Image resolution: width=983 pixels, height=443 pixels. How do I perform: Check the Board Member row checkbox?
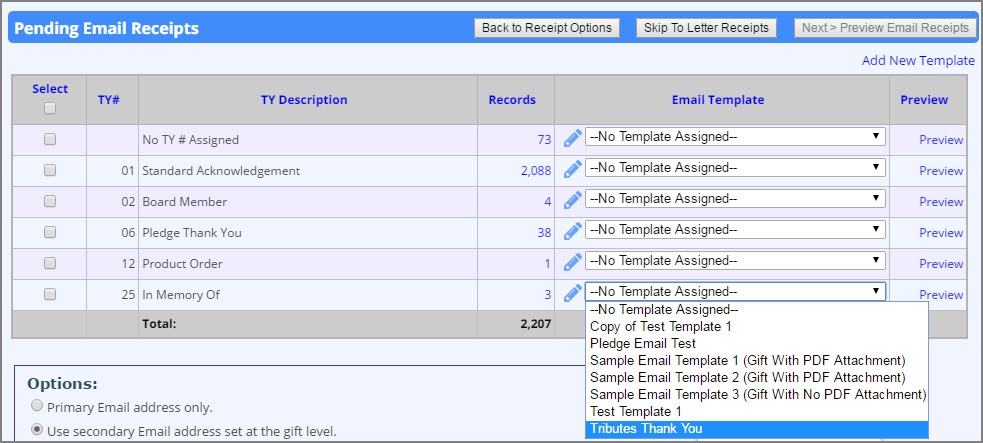pos(50,201)
